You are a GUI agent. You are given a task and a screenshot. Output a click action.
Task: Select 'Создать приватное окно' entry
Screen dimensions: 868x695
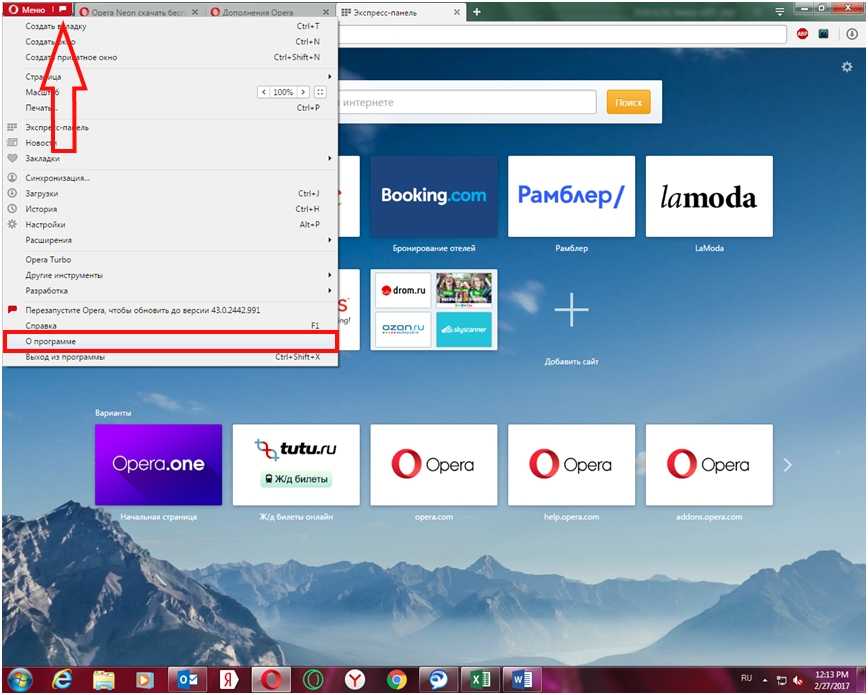click(170, 58)
